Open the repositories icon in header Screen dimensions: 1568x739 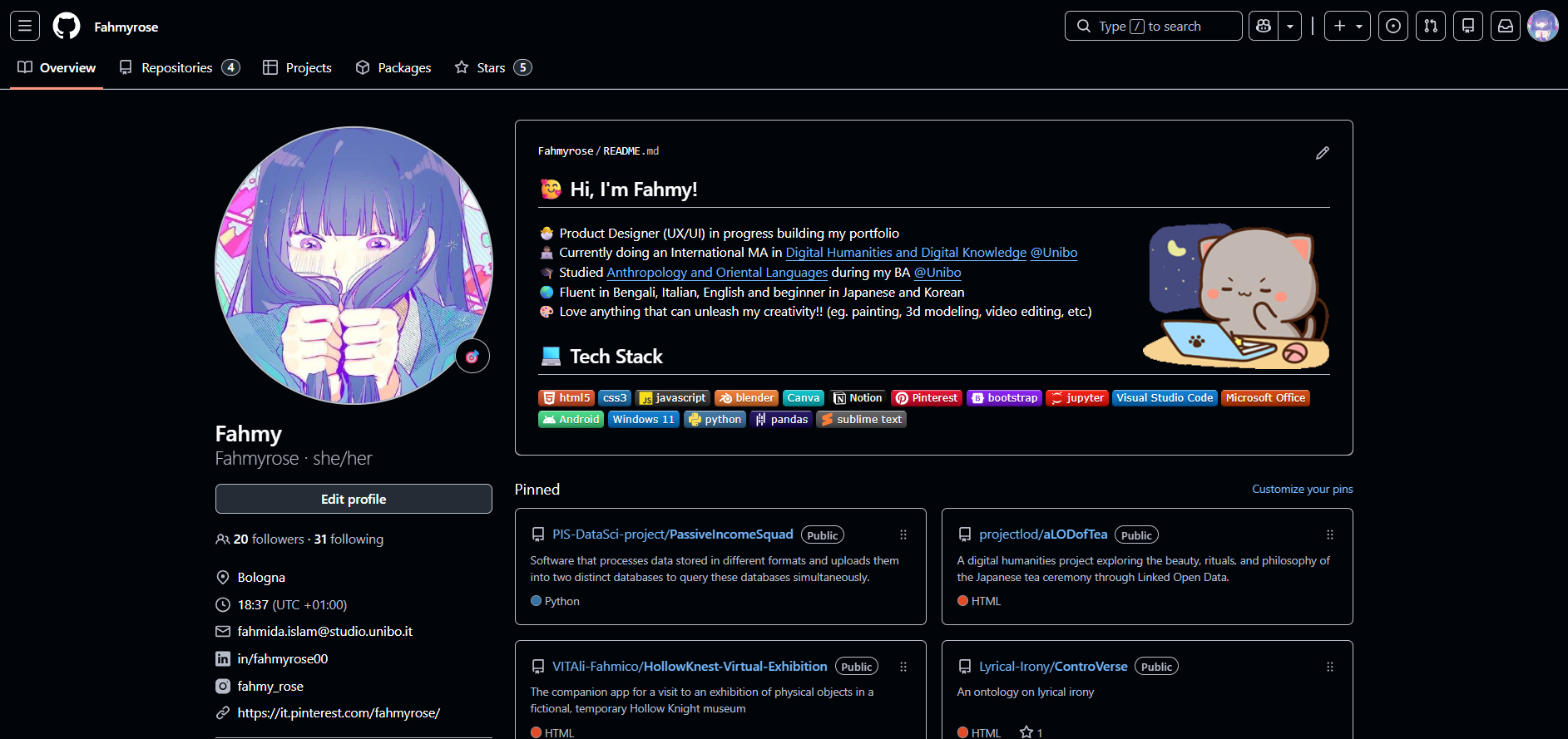tap(1468, 26)
